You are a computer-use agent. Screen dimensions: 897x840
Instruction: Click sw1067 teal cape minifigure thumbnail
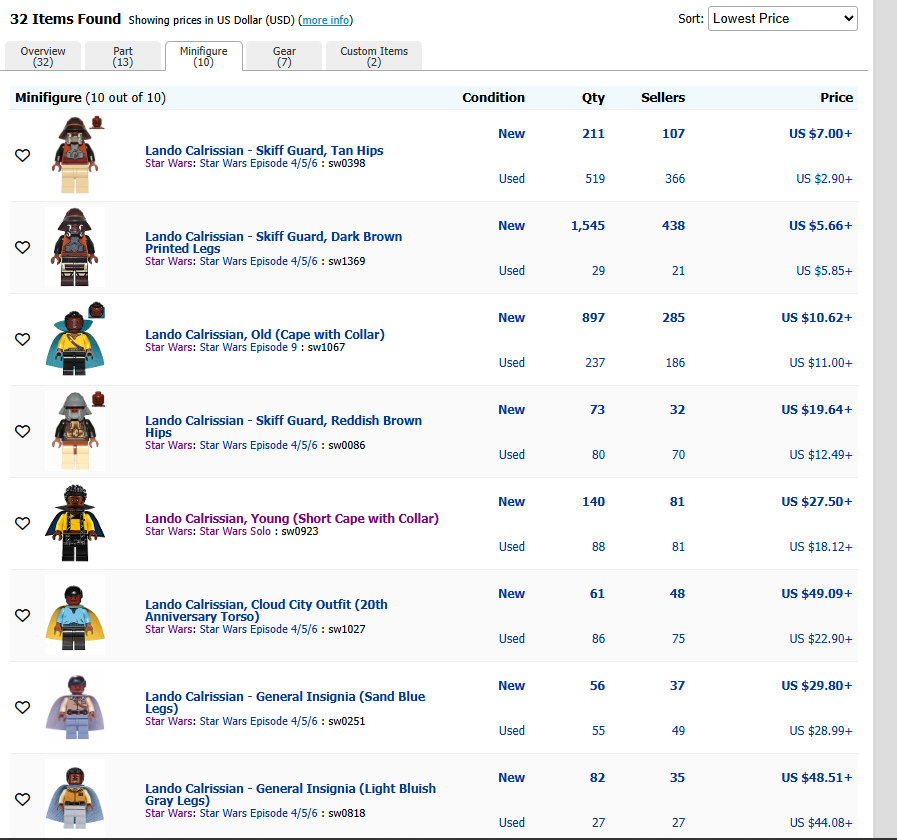(x=75, y=339)
